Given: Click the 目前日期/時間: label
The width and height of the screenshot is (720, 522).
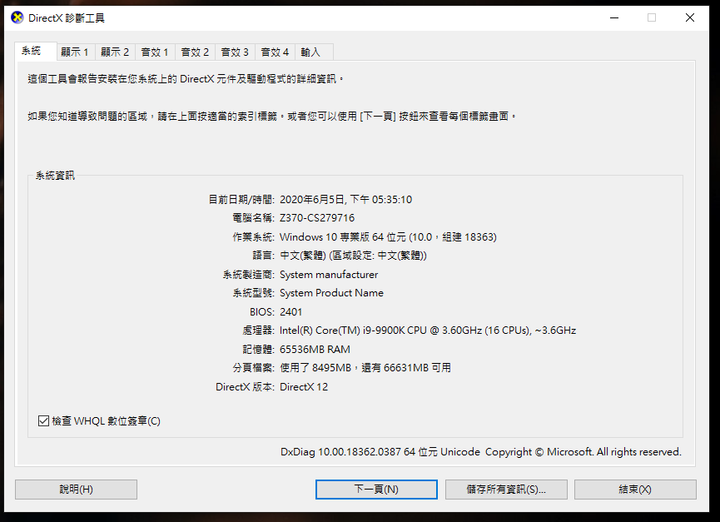Looking at the screenshot, I should click(242, 199).
